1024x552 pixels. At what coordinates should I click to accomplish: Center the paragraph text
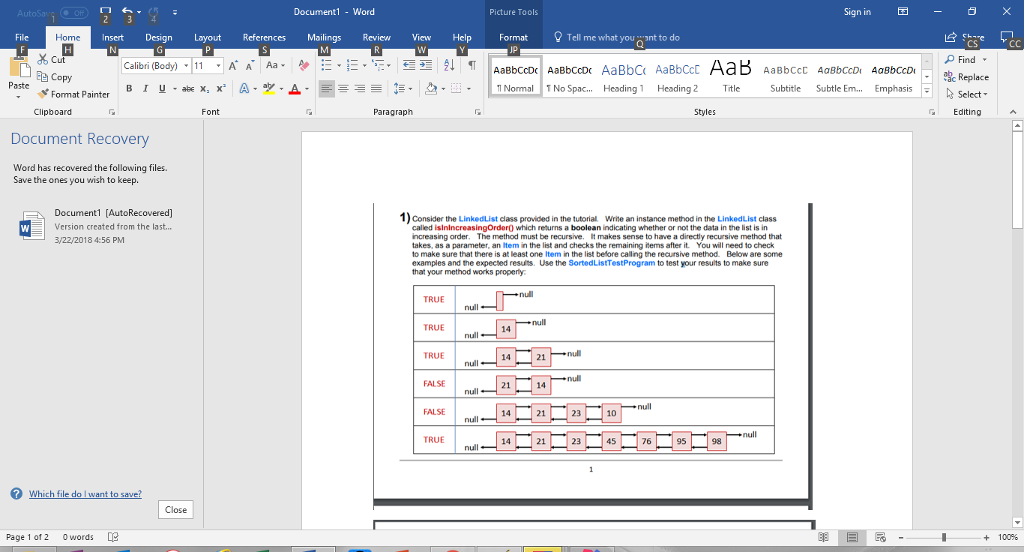[x=343, y=88]
